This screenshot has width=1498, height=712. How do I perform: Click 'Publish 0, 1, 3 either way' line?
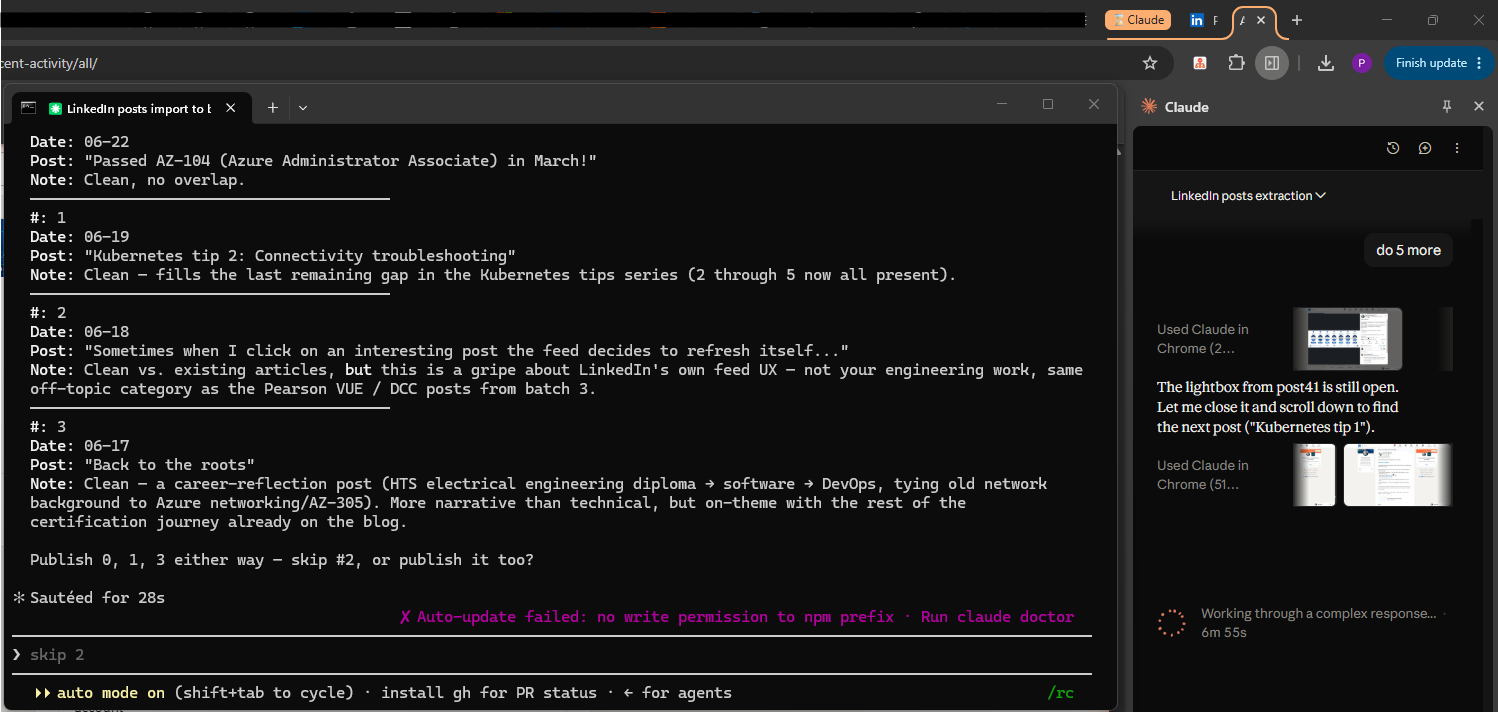click(282, 560)
